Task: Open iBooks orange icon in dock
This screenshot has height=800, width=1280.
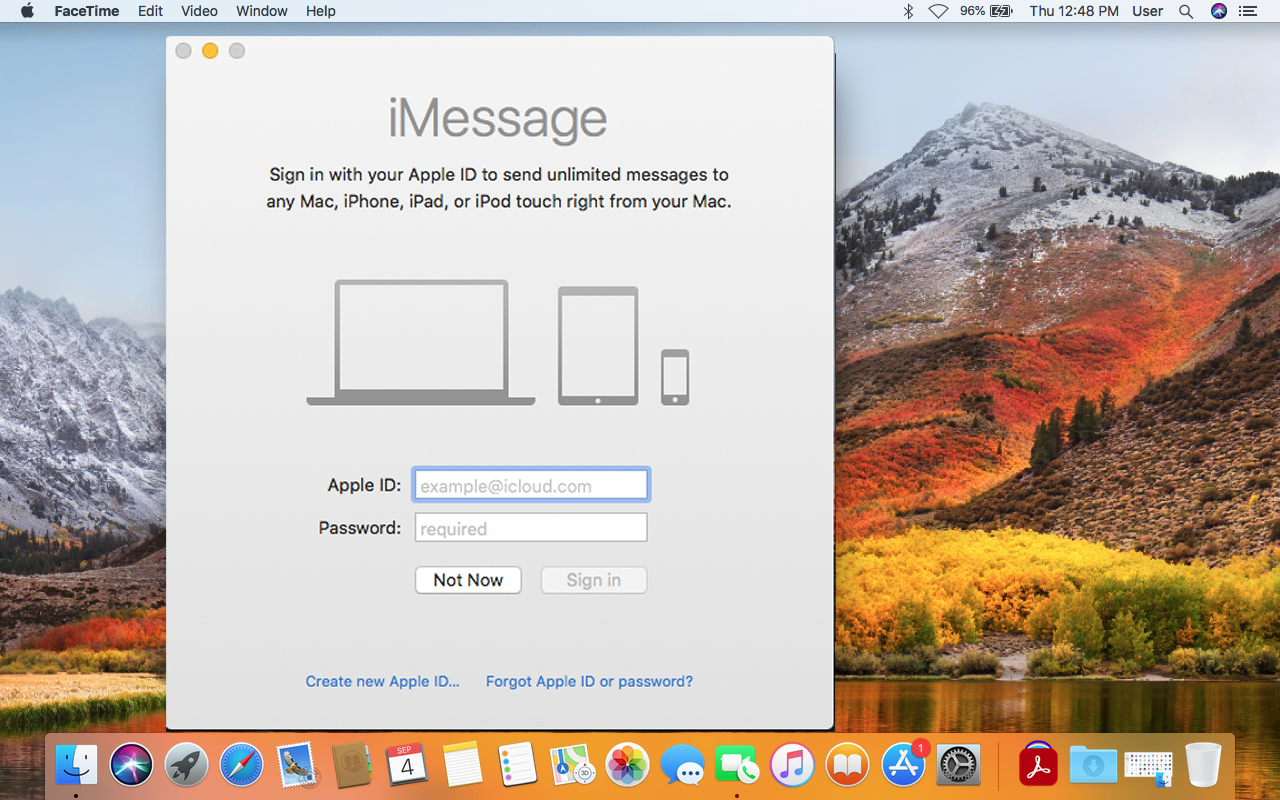Action: [848, 766]
